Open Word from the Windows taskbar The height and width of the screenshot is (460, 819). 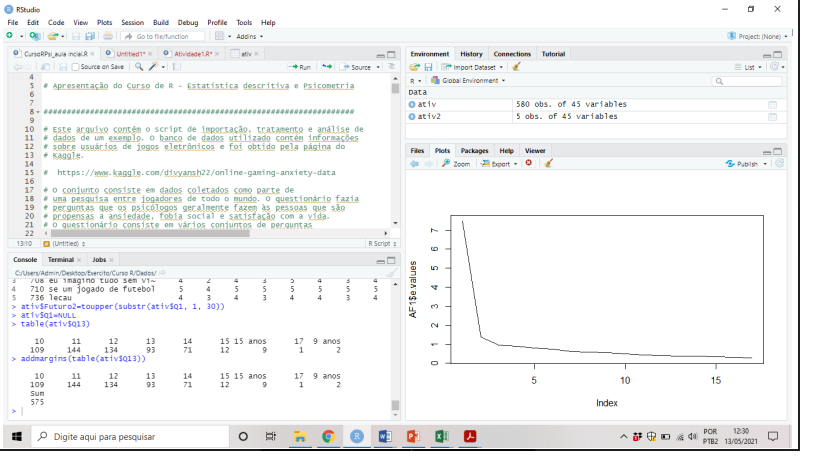click(385, 436)
